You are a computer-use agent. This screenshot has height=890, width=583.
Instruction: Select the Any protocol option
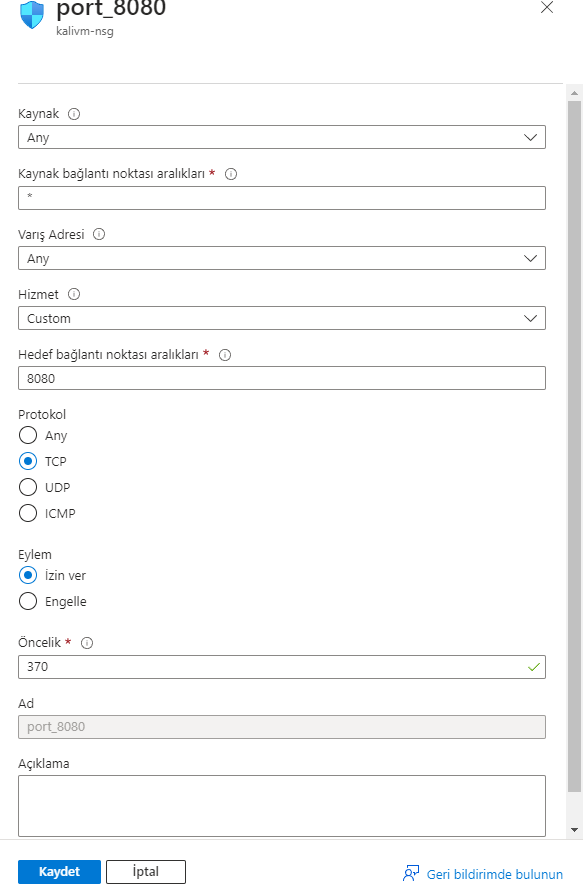(28, 435)
